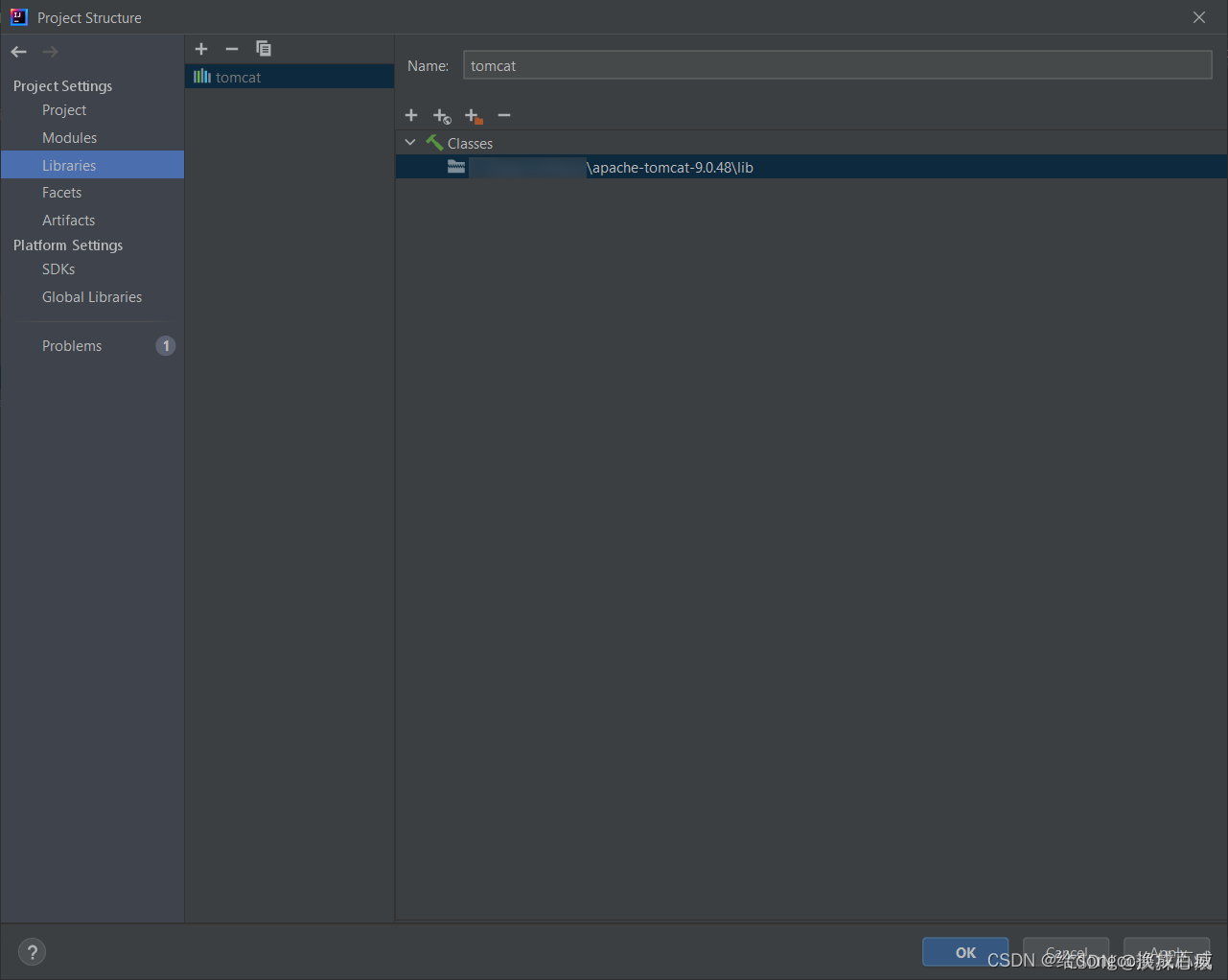Collapse the Classes tree node
This screenshot has width=1228, height=980.
pyautogui.click(x=410, y=143)
